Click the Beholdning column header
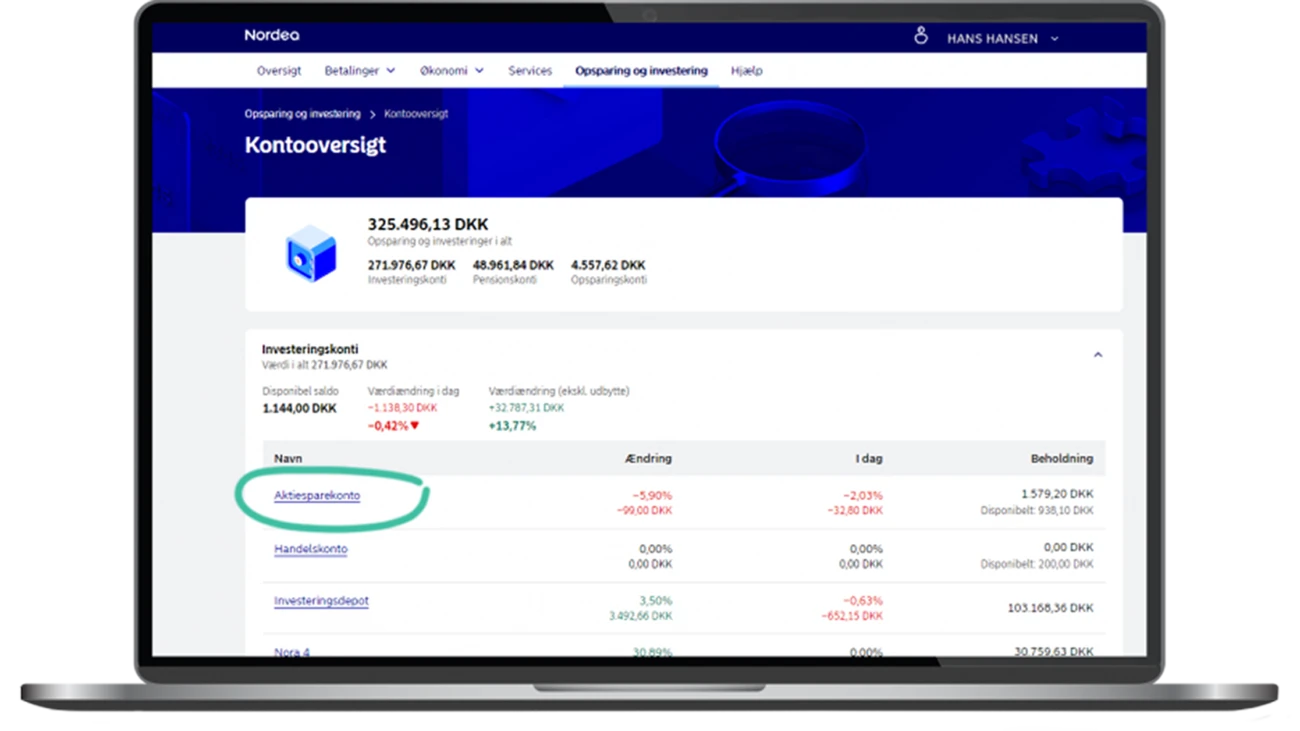Image resolution: width=1300 pixels, height=731 pixels. pyautogui.click(x=1061, y=459)
